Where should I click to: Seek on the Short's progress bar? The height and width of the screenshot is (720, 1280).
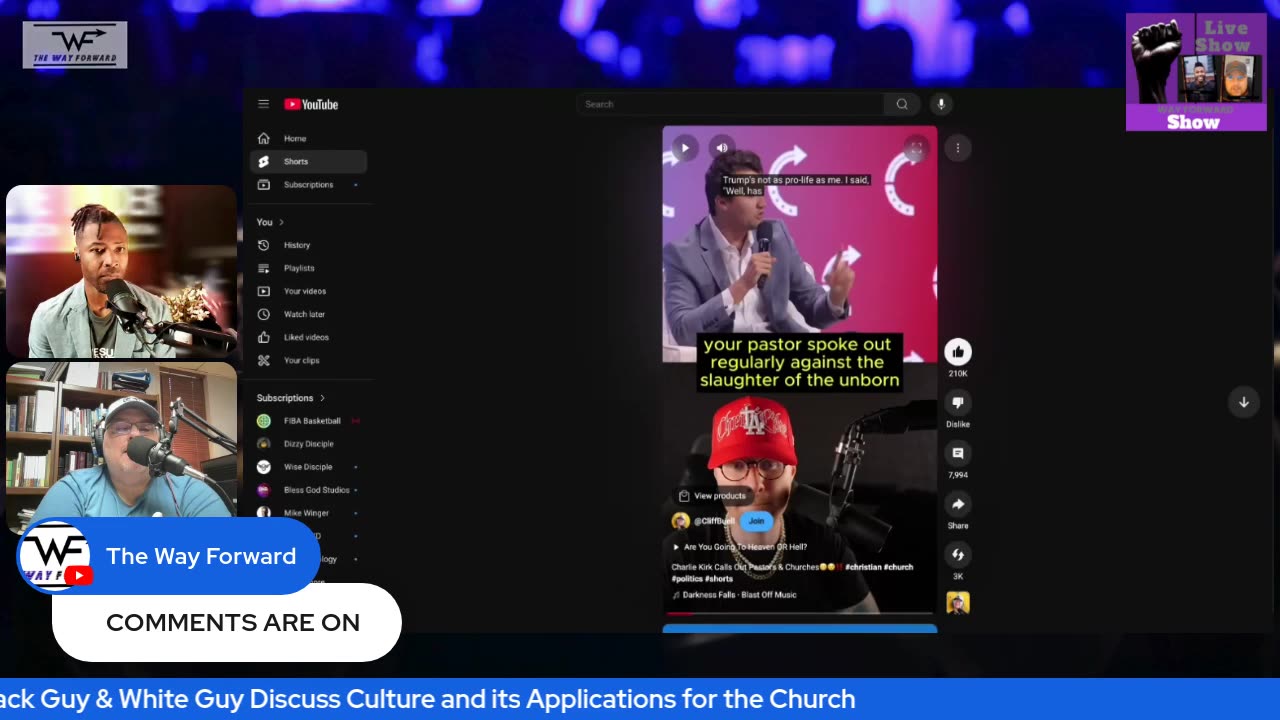click(800, 613)
